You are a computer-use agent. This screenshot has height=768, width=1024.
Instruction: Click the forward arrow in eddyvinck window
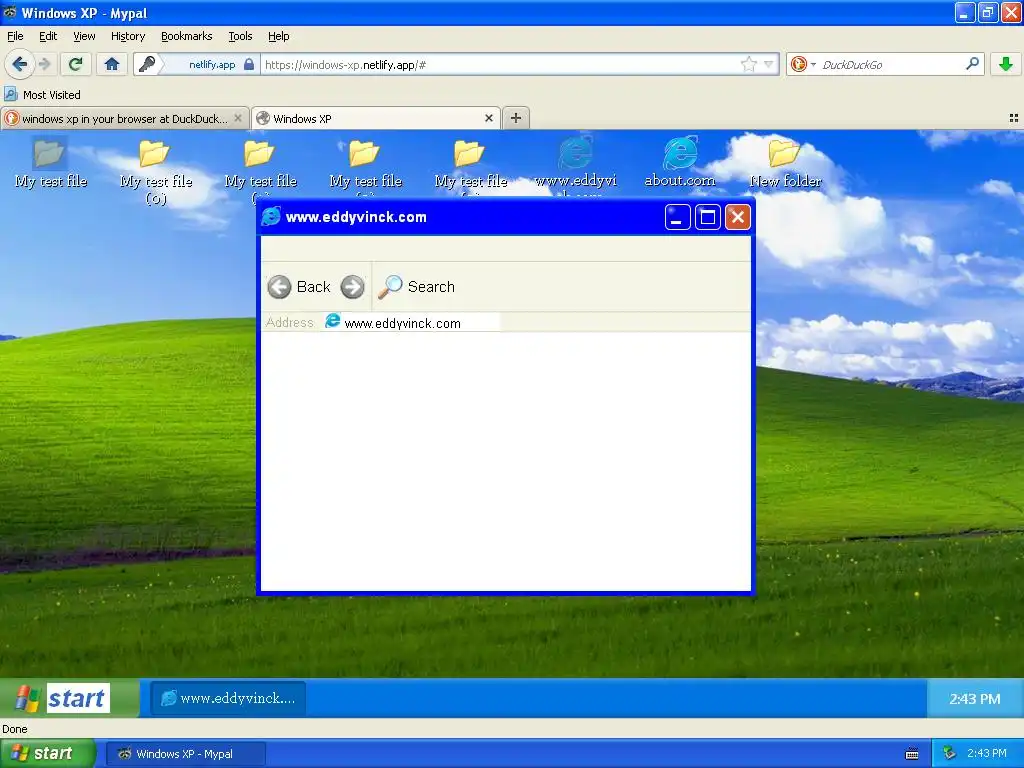click(x=353, y=287)
